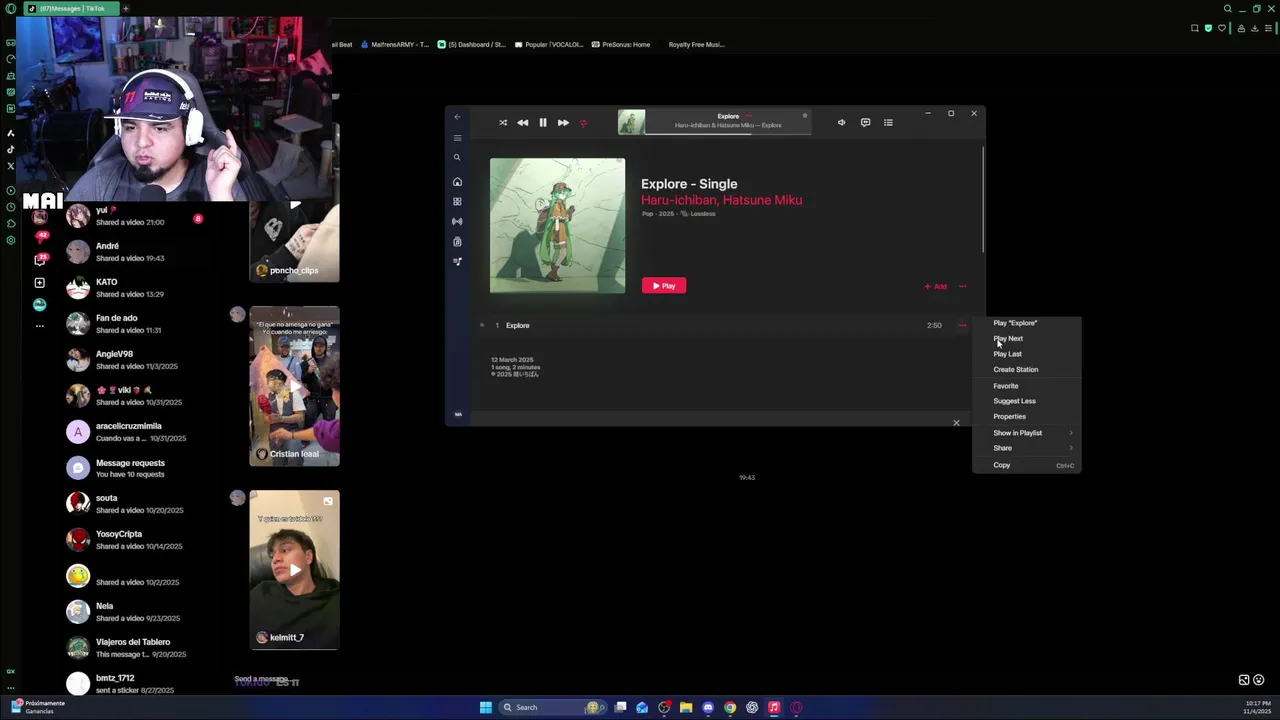The width and height of the screenshot is (1280, 720).
Task: Click the red Play button for album
Action: [664, 286]
